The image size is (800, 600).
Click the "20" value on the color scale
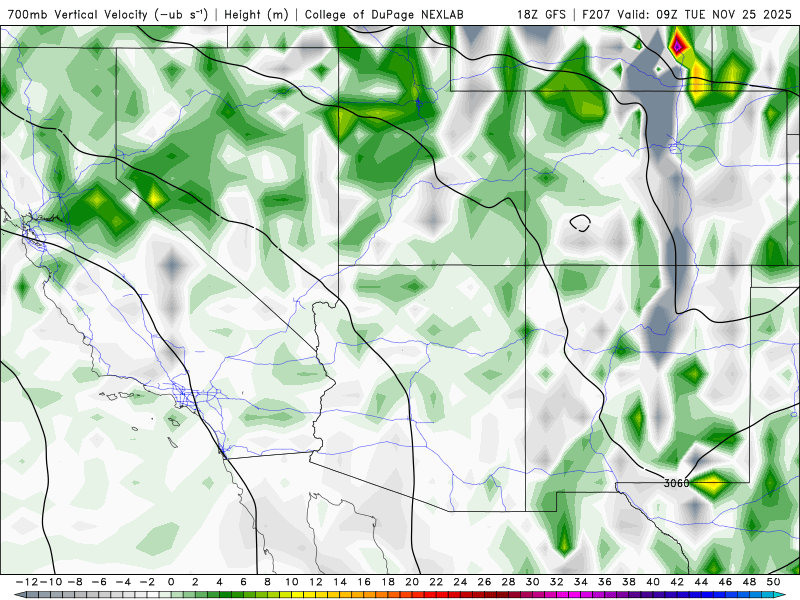coord(412,582)
